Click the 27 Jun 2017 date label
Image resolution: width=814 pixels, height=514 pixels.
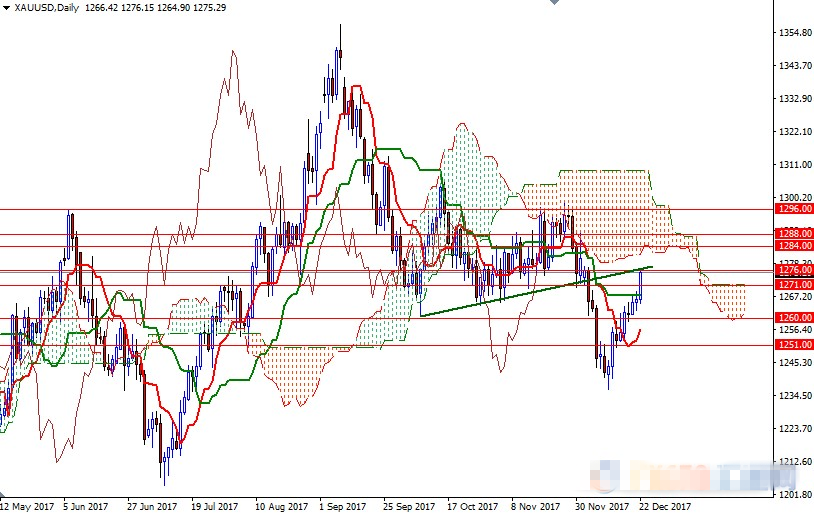[x=150, y=507]
